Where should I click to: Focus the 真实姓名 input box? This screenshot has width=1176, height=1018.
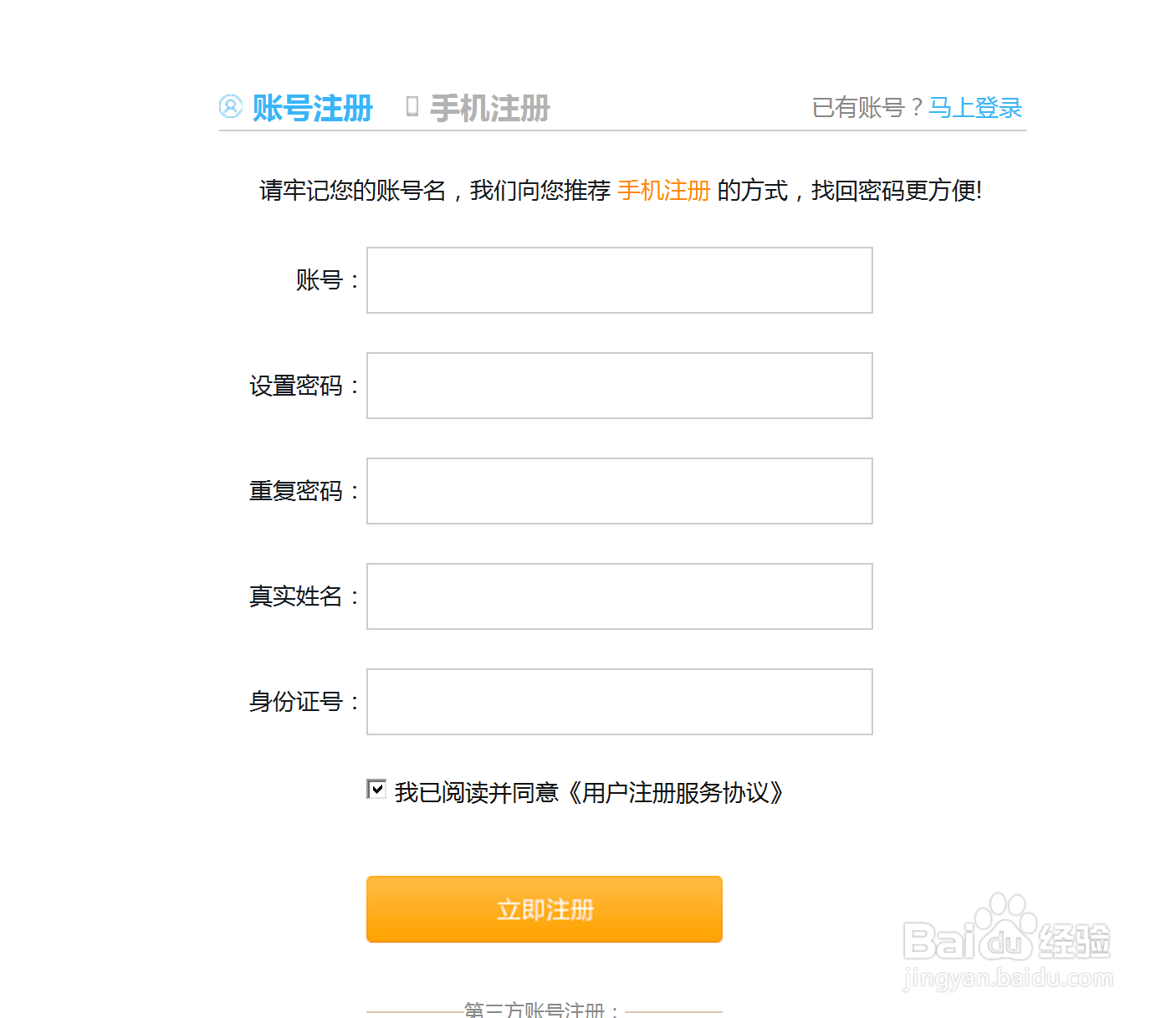coord(619,596)
